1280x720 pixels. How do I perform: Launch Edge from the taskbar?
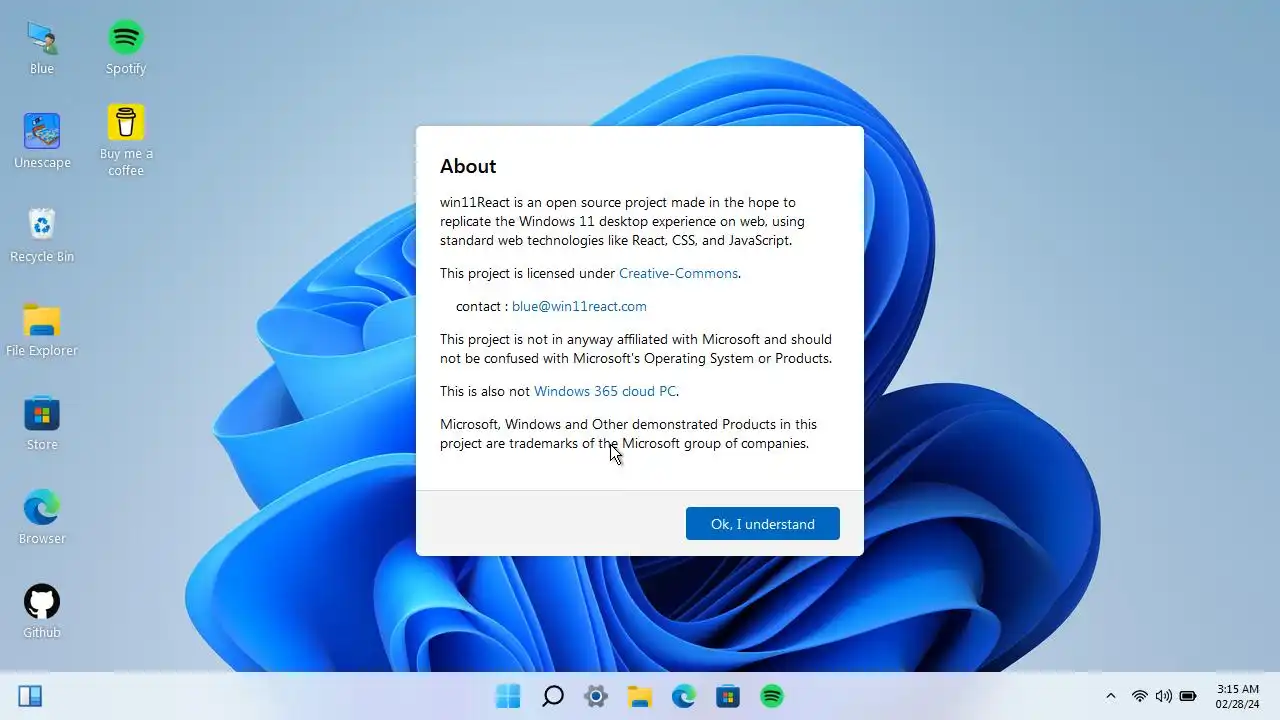684,696
